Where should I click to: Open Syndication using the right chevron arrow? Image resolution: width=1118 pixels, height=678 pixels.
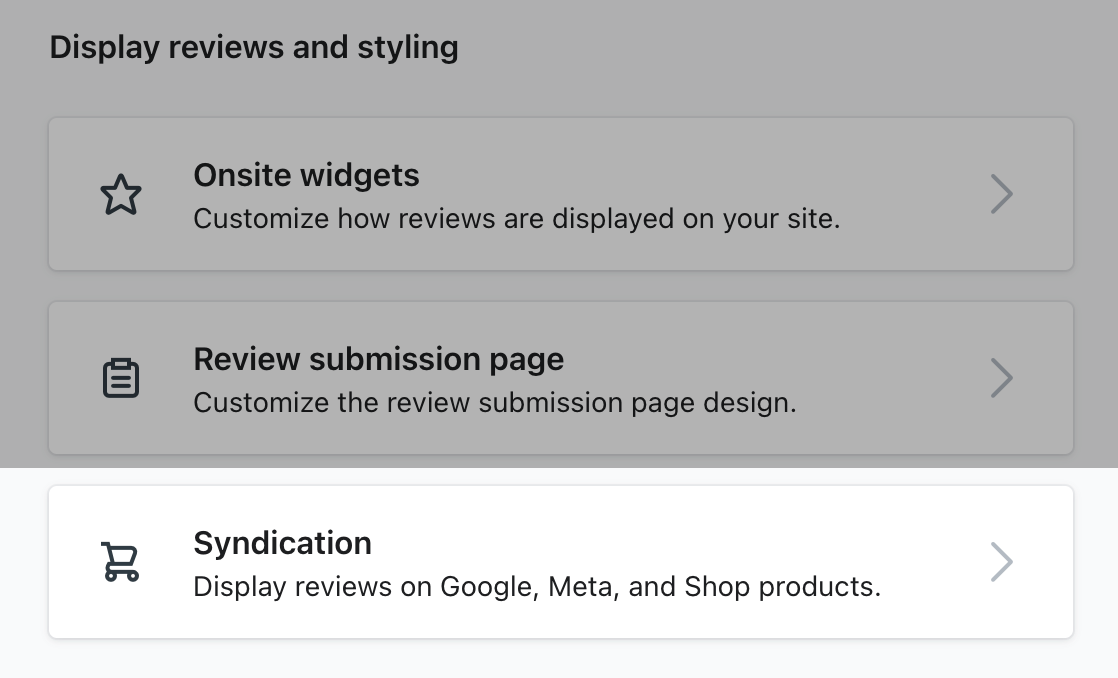(x=1001, y=562)
